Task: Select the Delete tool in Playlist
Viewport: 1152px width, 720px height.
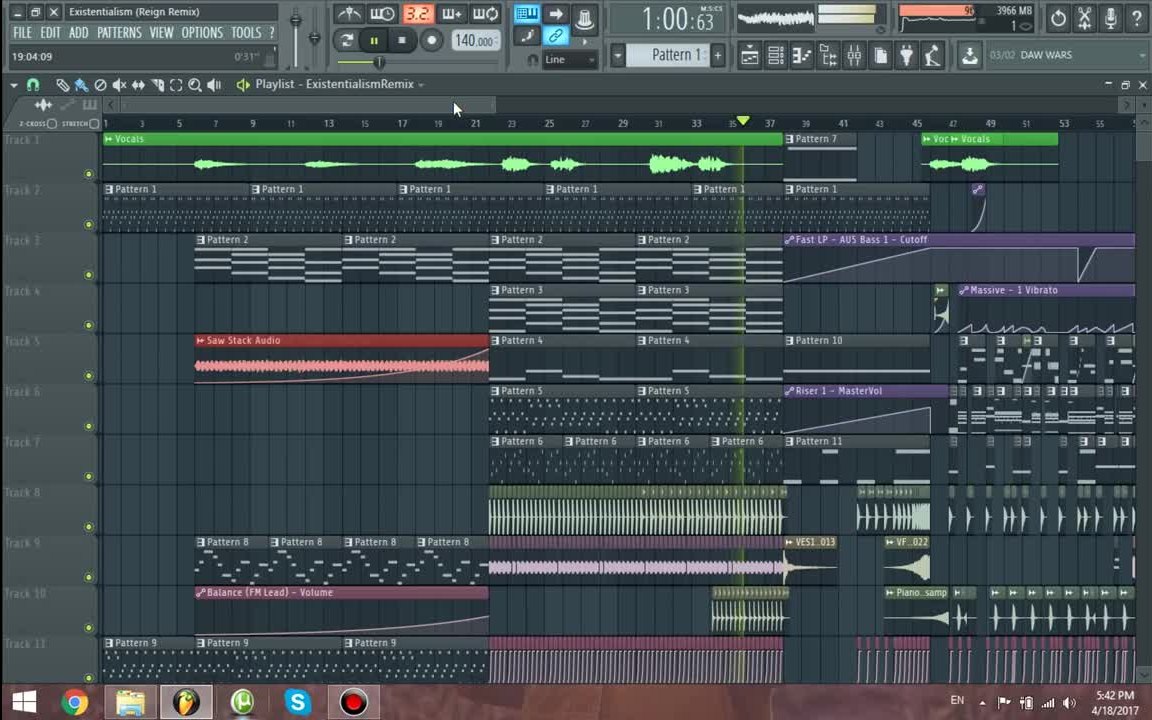Action: [x=100, y=85]
